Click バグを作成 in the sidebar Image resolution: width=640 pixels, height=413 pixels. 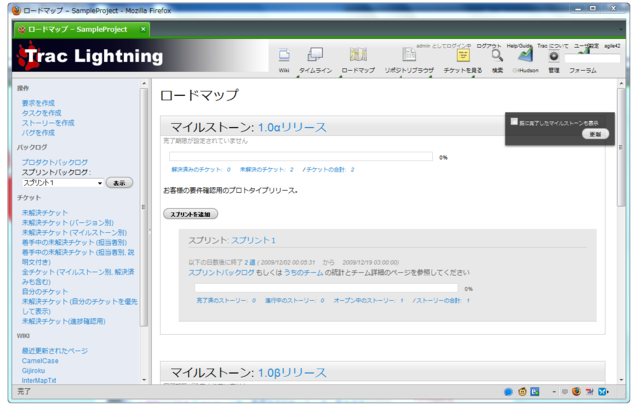click(x=38, y=133)
